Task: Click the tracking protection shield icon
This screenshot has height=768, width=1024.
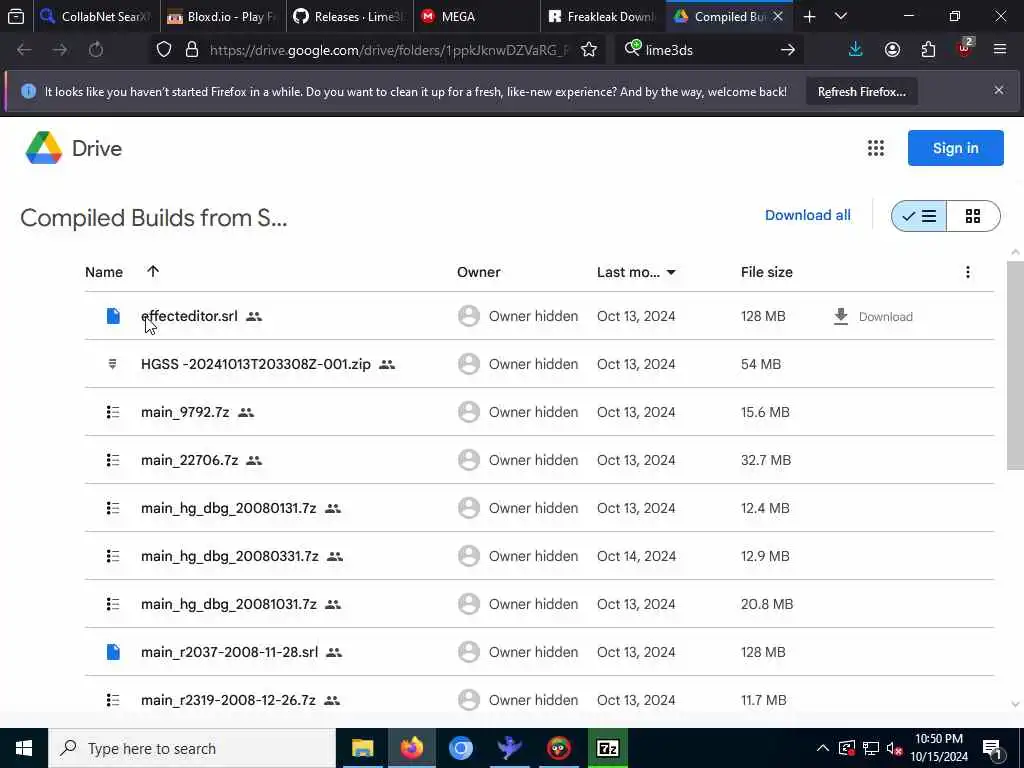Action: 164,50
